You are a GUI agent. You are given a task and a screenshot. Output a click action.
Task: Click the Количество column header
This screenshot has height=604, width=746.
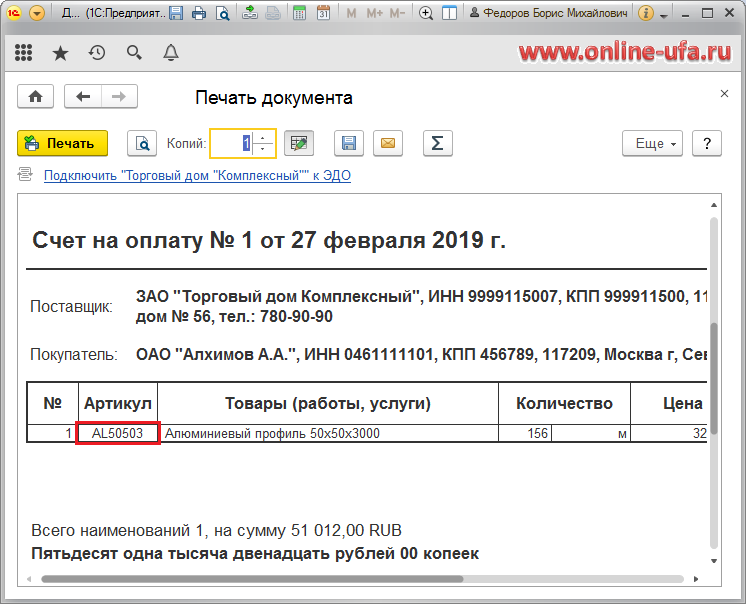pos(564,403)
